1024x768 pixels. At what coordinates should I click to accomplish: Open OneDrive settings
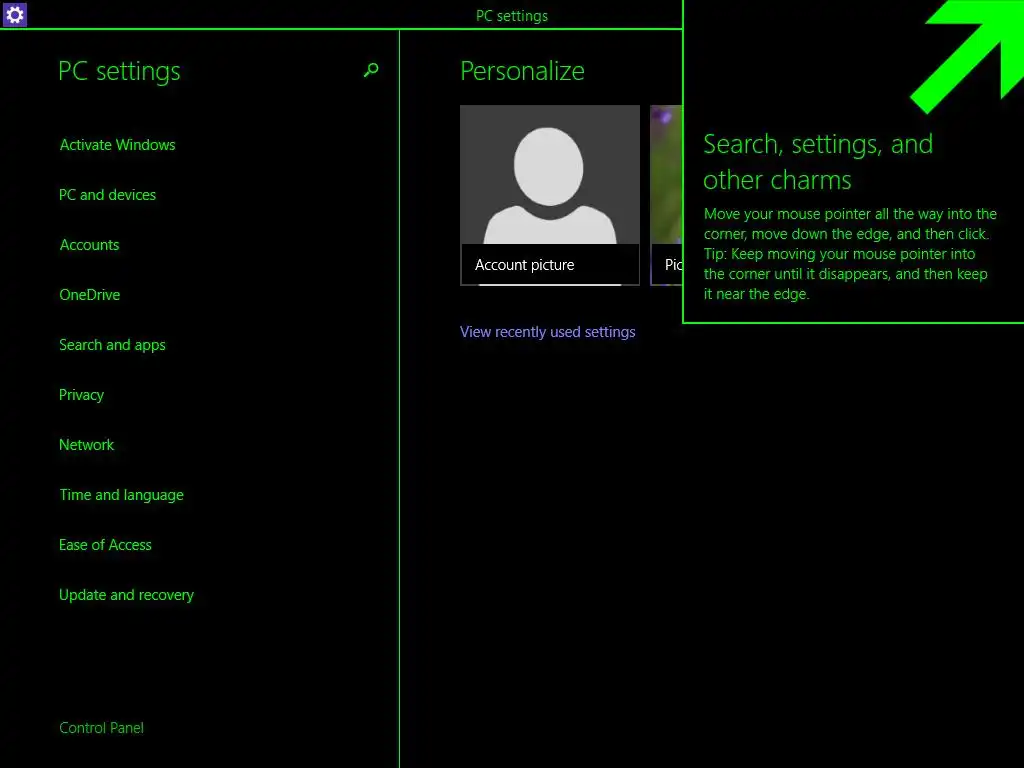(x=89, y=295)
